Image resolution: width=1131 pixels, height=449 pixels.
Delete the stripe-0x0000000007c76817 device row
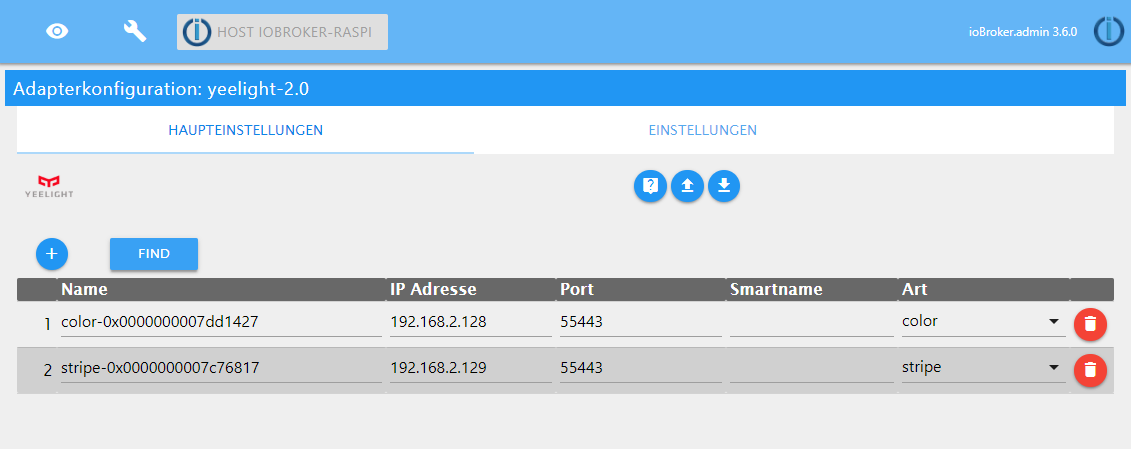coord(1090,369)
